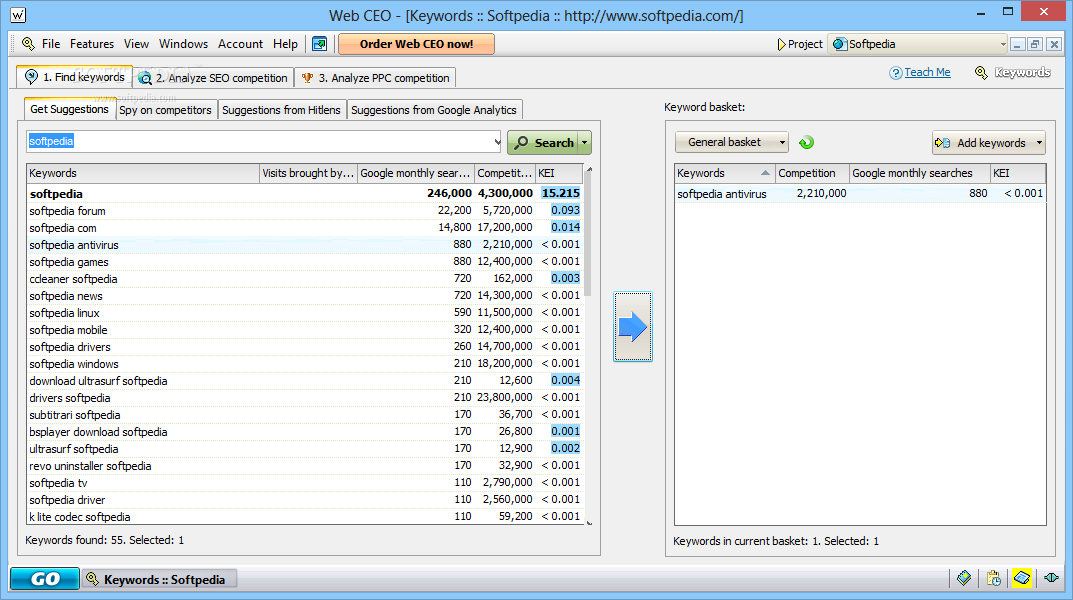Expand the Search button dropdown arrow

click(x=584, y=142)
